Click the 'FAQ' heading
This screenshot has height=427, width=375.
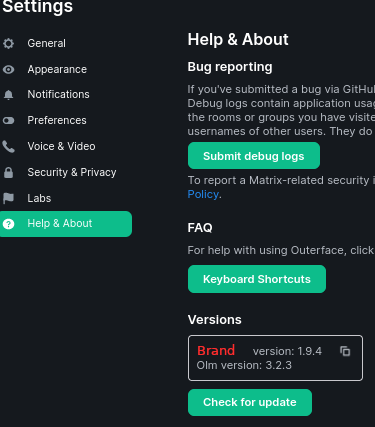(200, 228)
